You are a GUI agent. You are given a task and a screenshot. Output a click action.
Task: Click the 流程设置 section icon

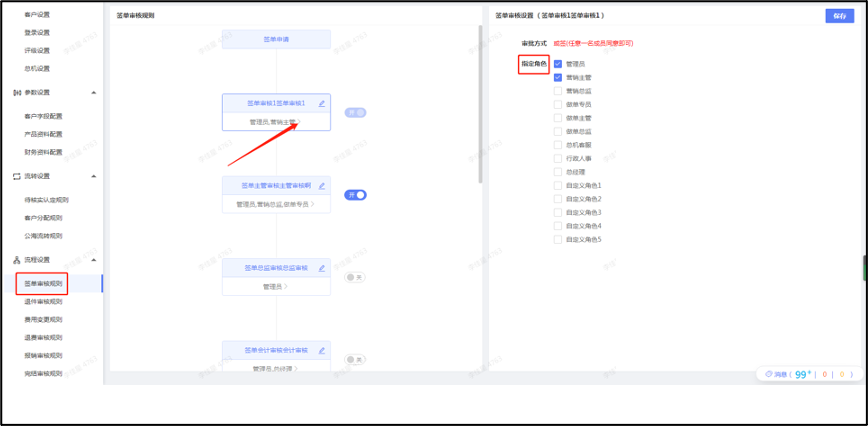pyautogui.click(x=17, y=260)
